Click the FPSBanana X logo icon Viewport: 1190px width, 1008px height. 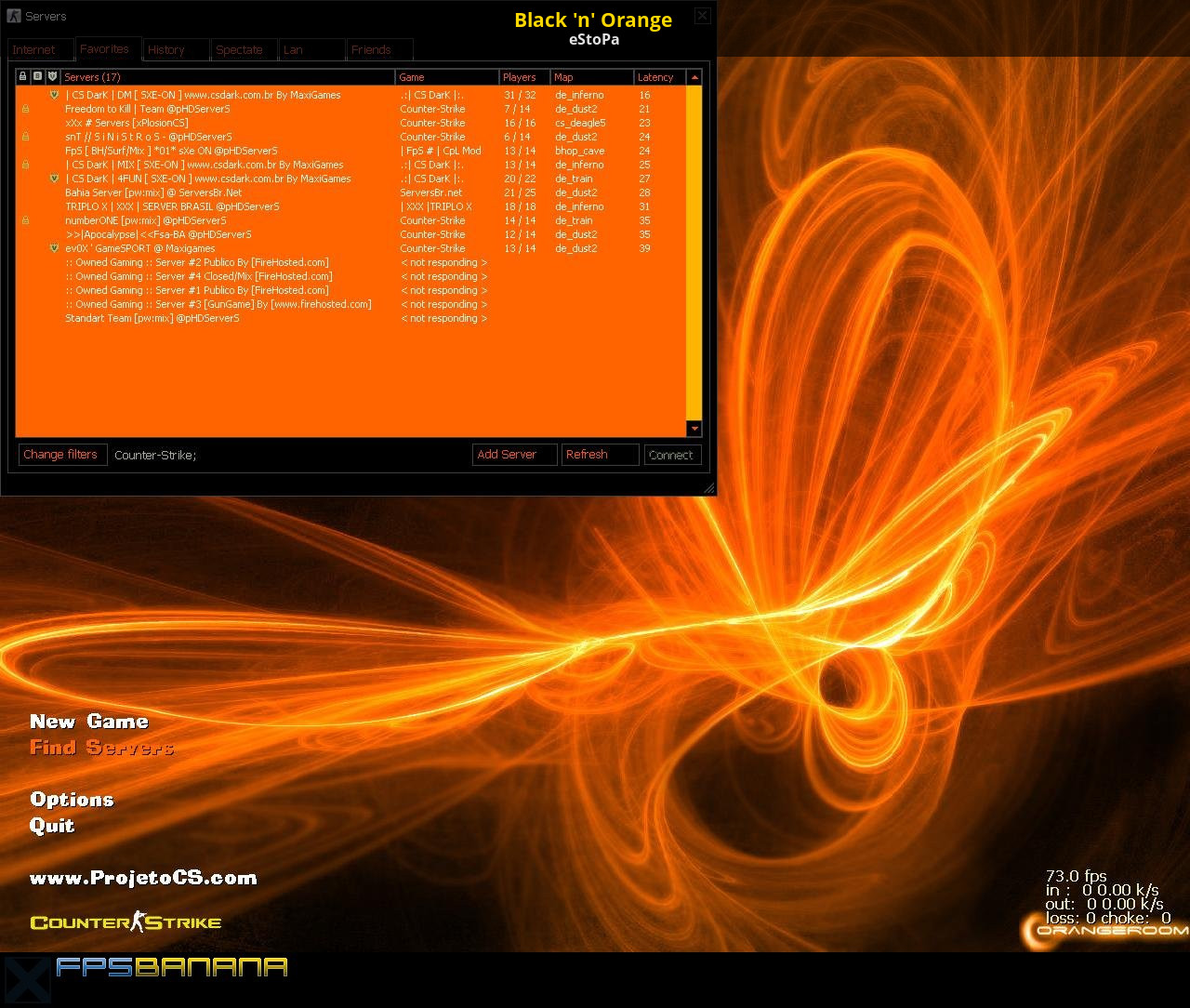click(x=26, y=979)
